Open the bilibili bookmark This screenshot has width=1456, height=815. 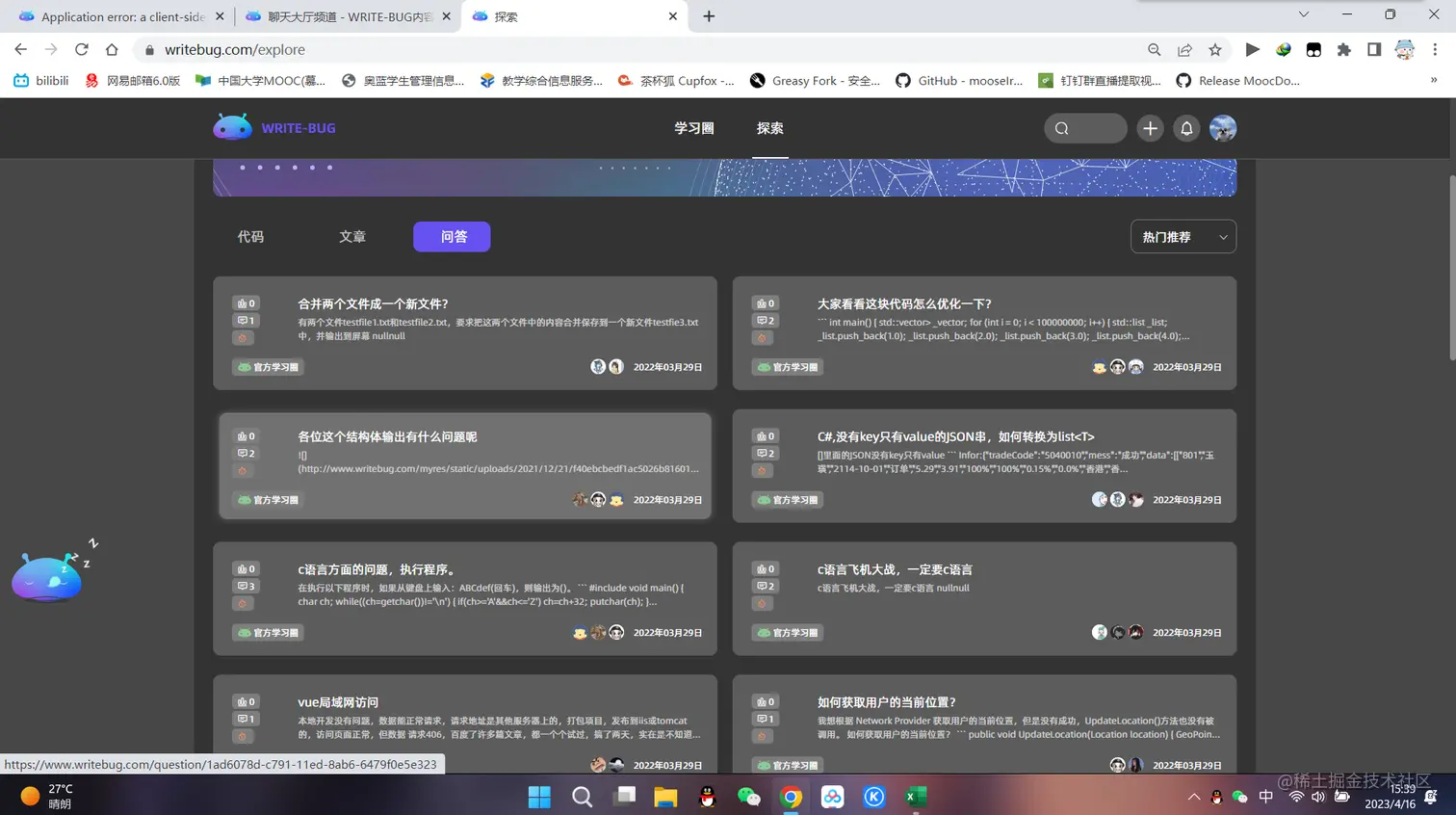click(41, 80)
